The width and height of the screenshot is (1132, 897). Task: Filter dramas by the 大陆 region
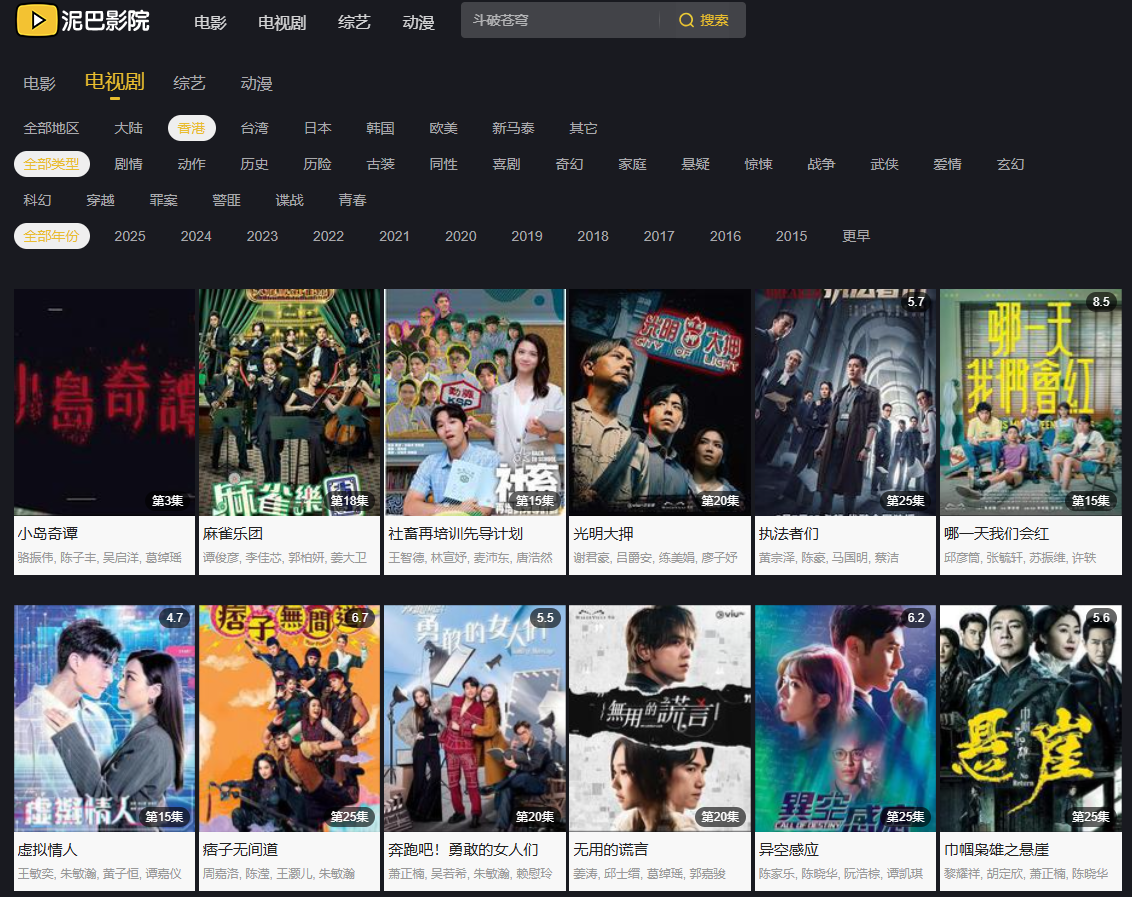(129, 128)
